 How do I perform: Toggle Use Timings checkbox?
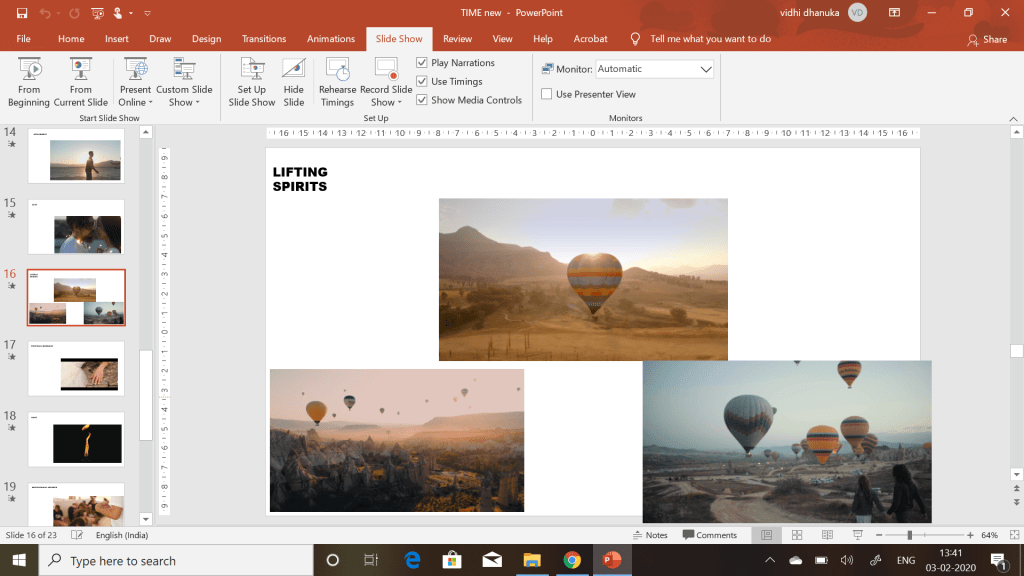click(x=422, y=82)
